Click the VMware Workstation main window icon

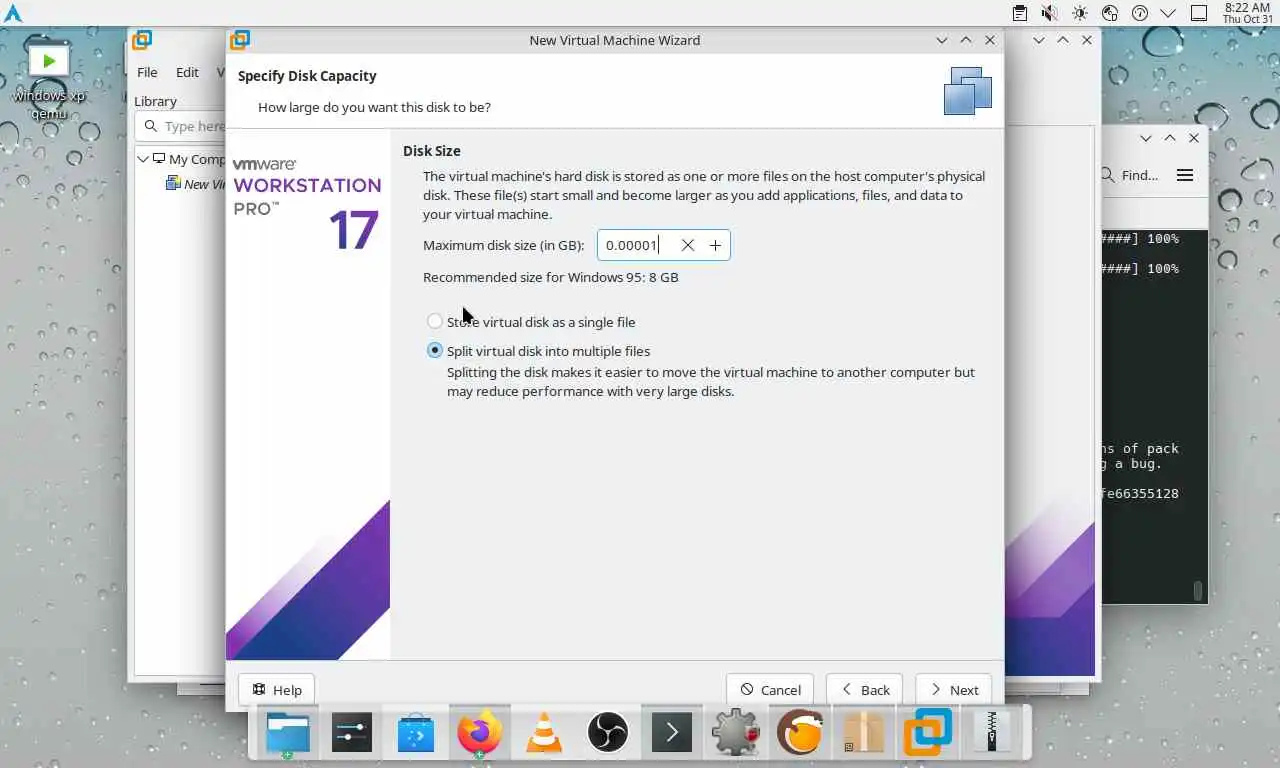click(142, 40)
